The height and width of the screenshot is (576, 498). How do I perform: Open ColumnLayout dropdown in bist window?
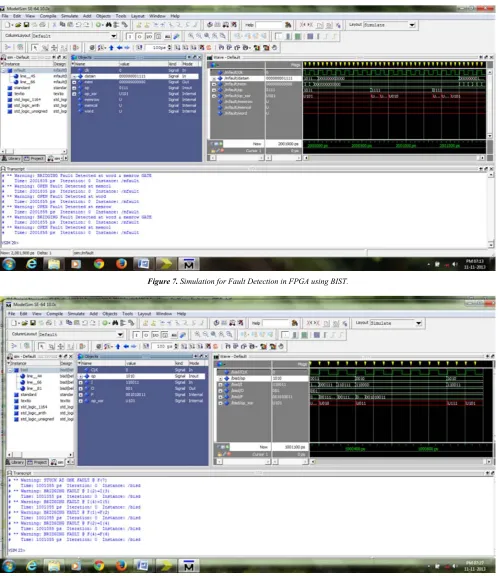(120, 335)
